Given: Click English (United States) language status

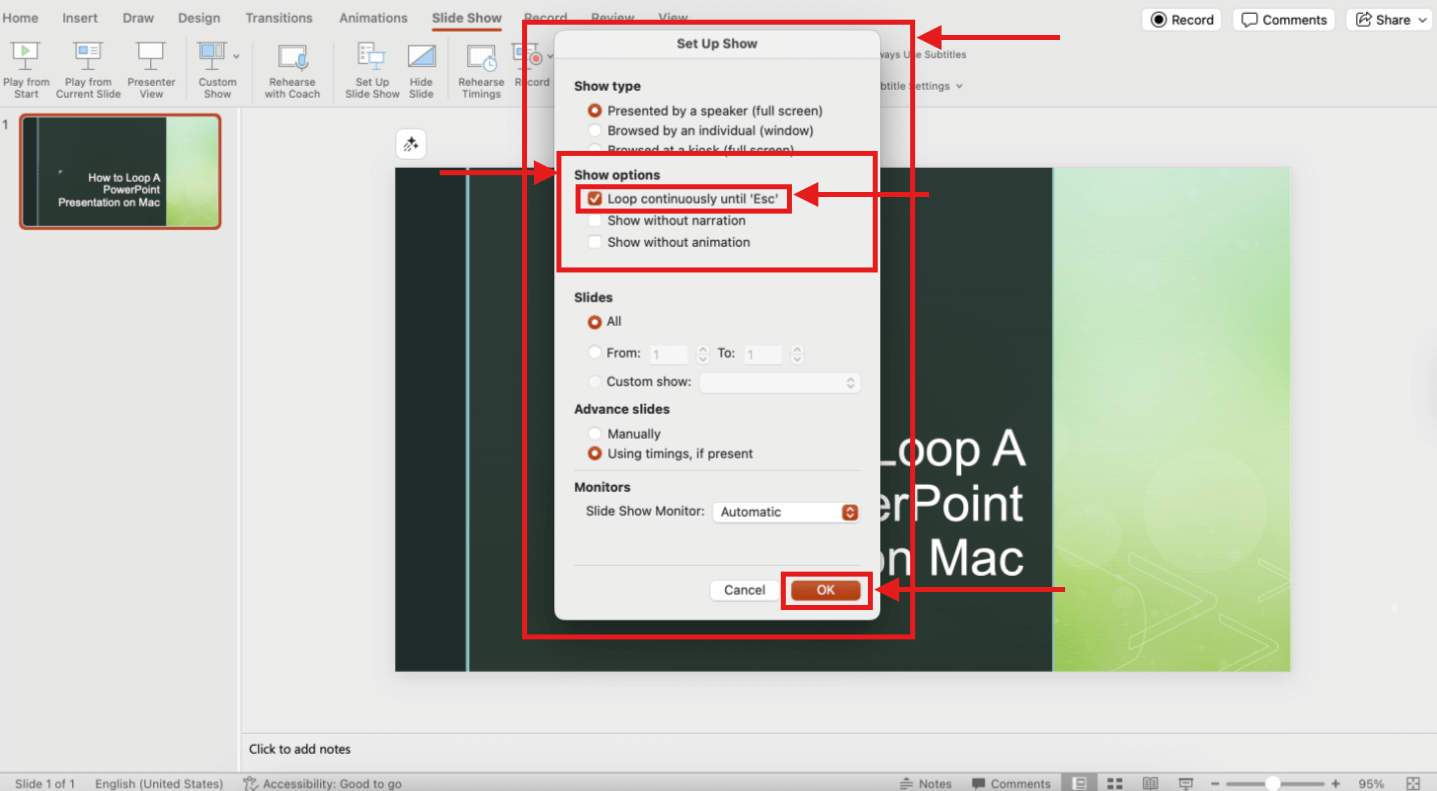Looking at the screenshot, I should [159, 784].
